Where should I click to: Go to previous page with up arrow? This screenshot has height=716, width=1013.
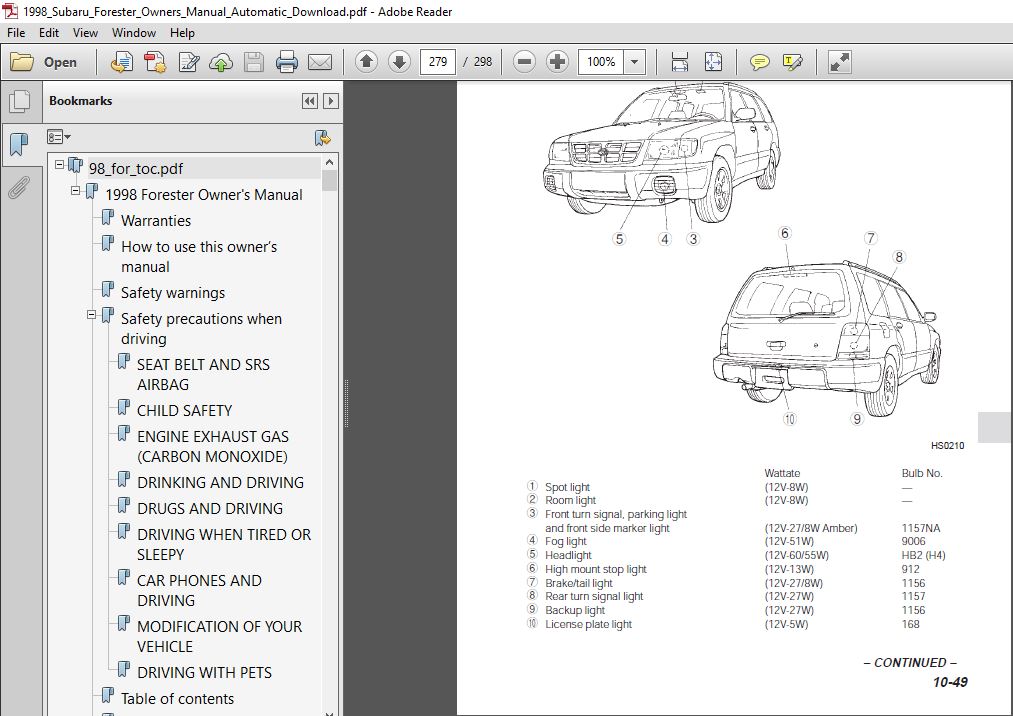366,62
